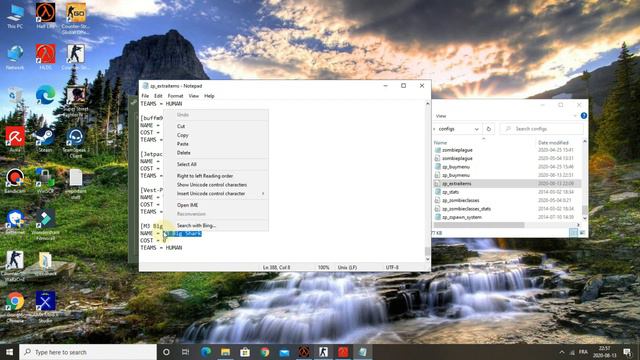
Task: Open Chrome from the taskbar
Action: [264, 352]
